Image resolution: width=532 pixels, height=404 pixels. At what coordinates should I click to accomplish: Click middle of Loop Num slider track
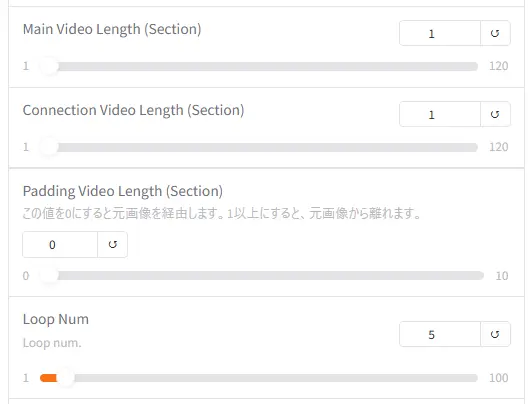click(x=259, y=378)
